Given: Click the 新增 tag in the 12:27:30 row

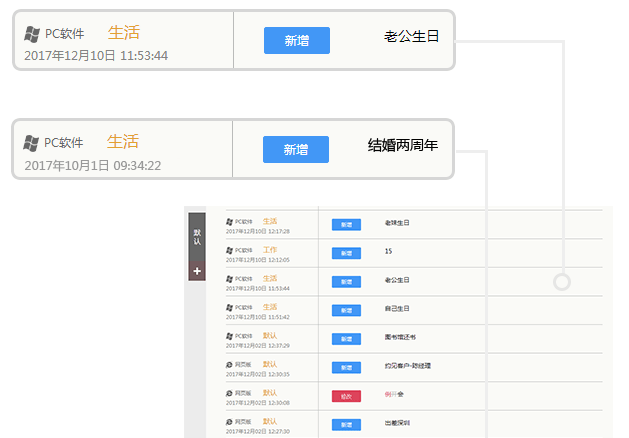Looking at the screenshot, I should click(x=346, y=425).
